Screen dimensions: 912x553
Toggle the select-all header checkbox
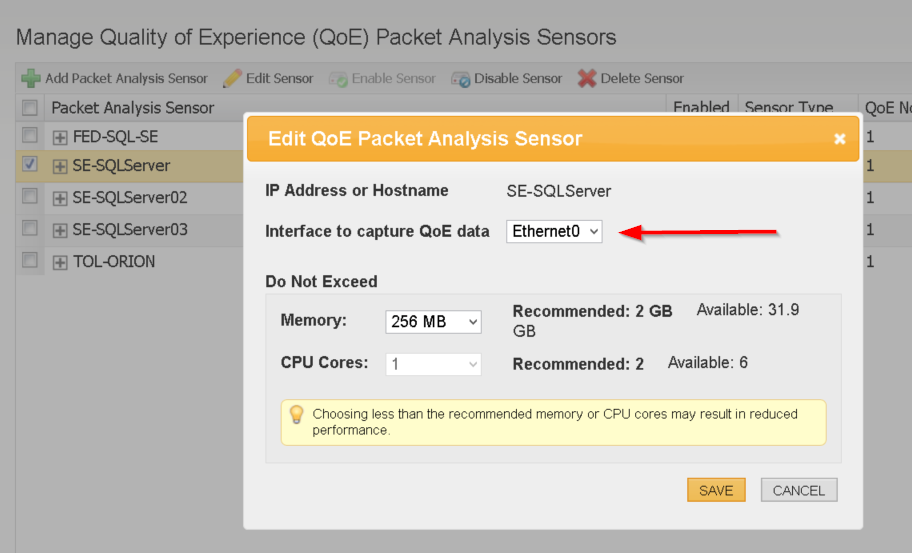(x=30, y=107)
